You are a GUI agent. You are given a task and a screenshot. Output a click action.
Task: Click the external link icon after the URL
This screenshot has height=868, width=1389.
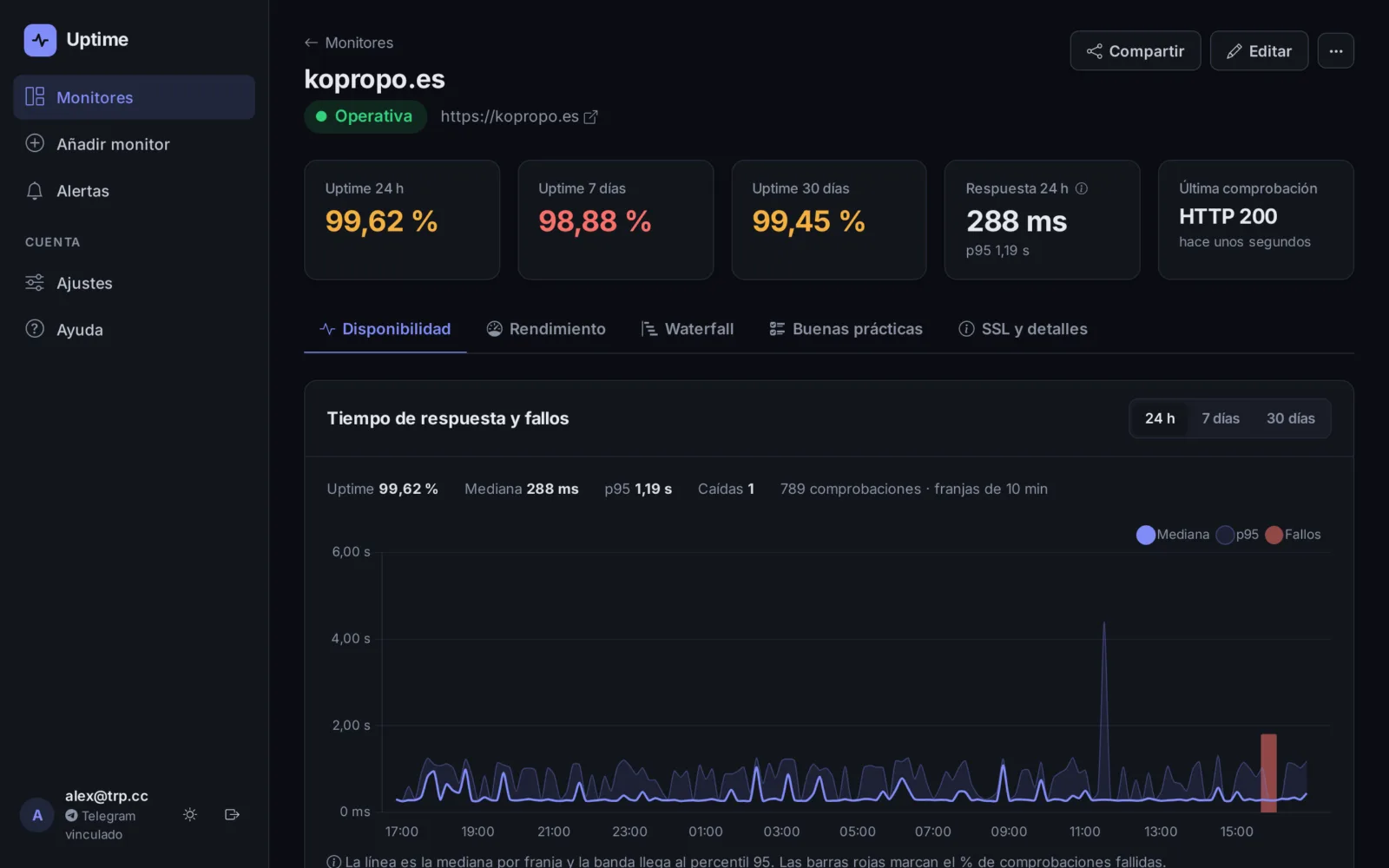point(590,117)
